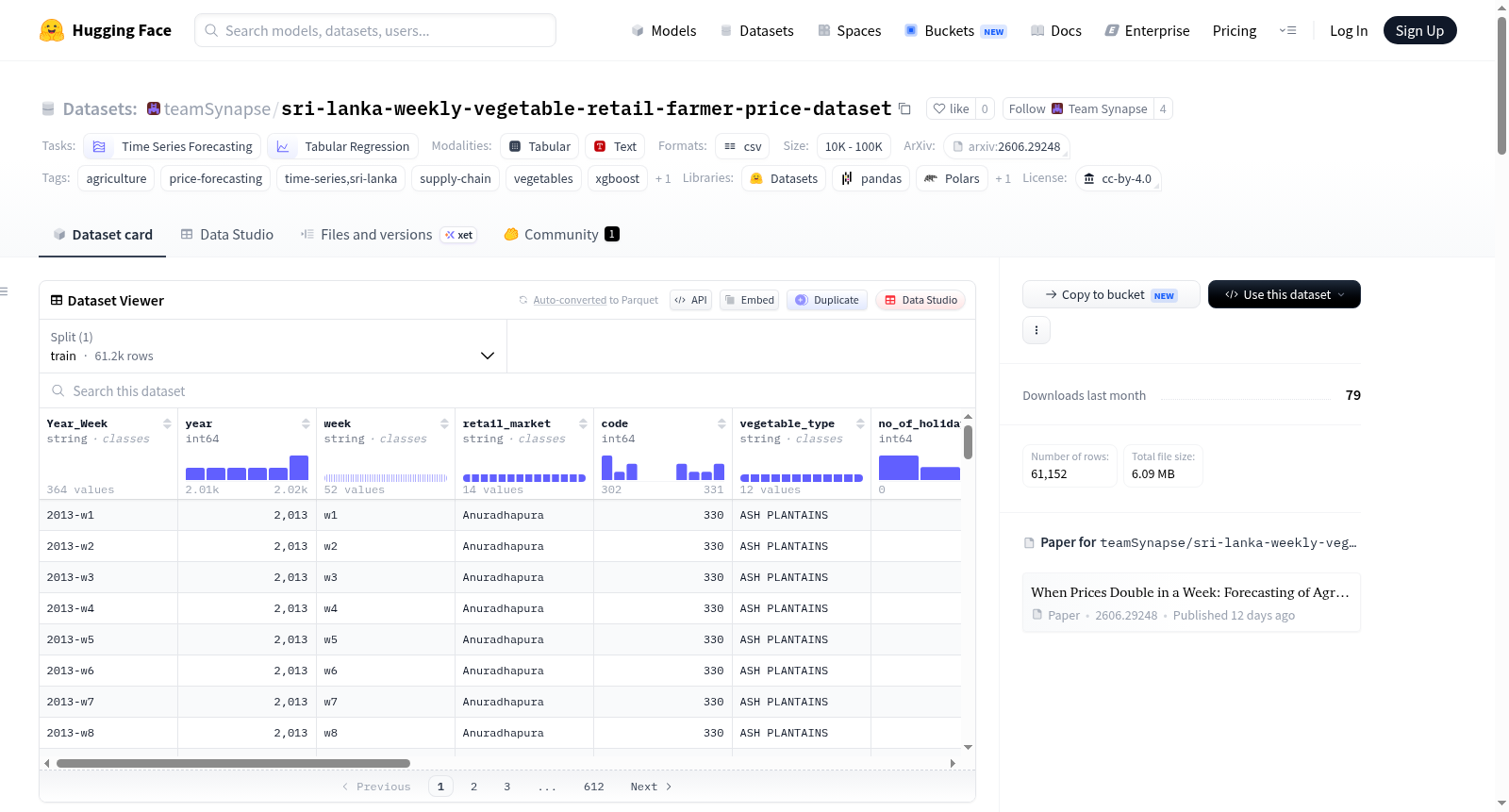Click the horizontal table scrollbar
Image resolution: width=1509 pixels, height=812 pixels.
point(233,763)
